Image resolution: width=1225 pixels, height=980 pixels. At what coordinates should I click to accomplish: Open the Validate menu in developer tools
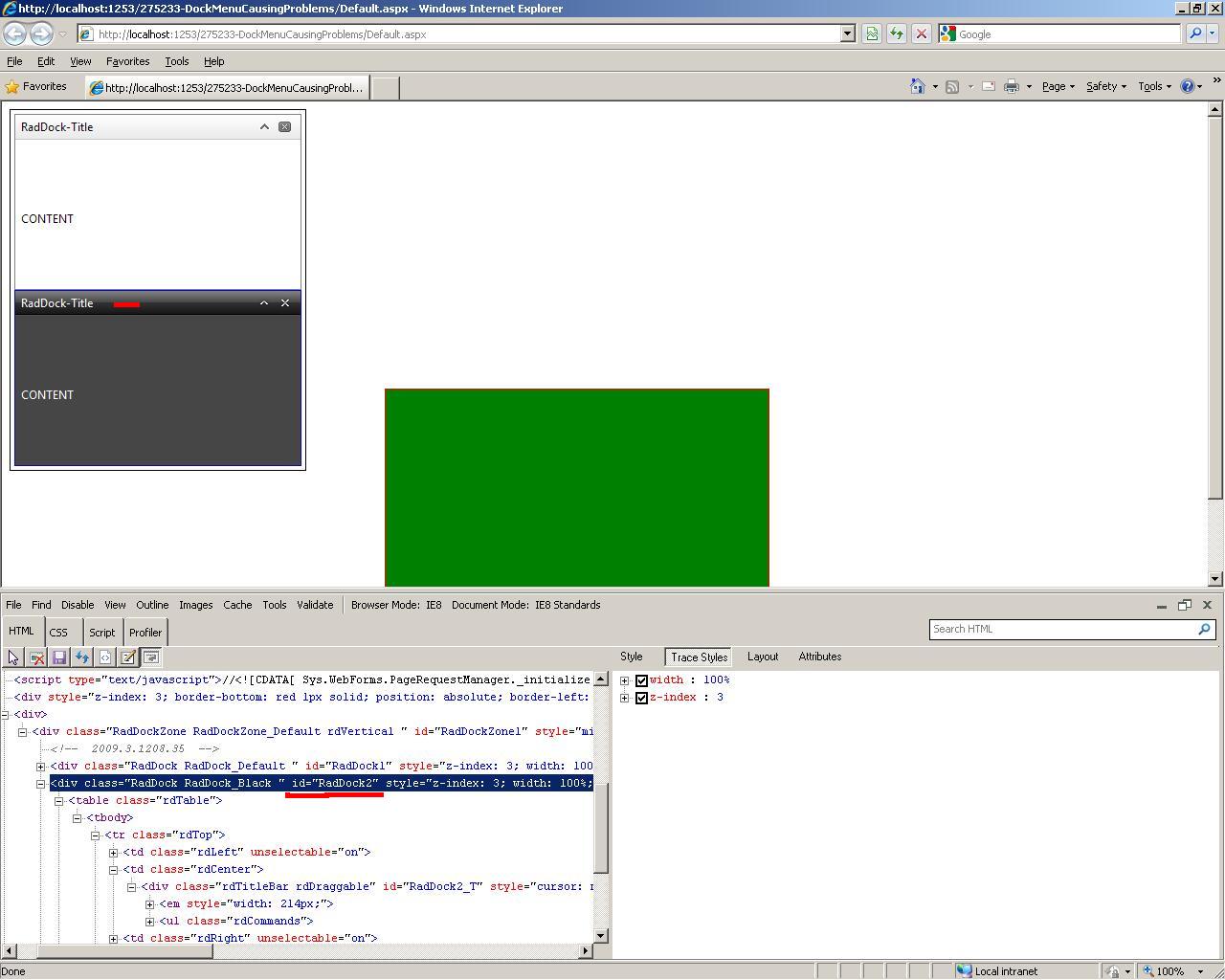(315, 605)
